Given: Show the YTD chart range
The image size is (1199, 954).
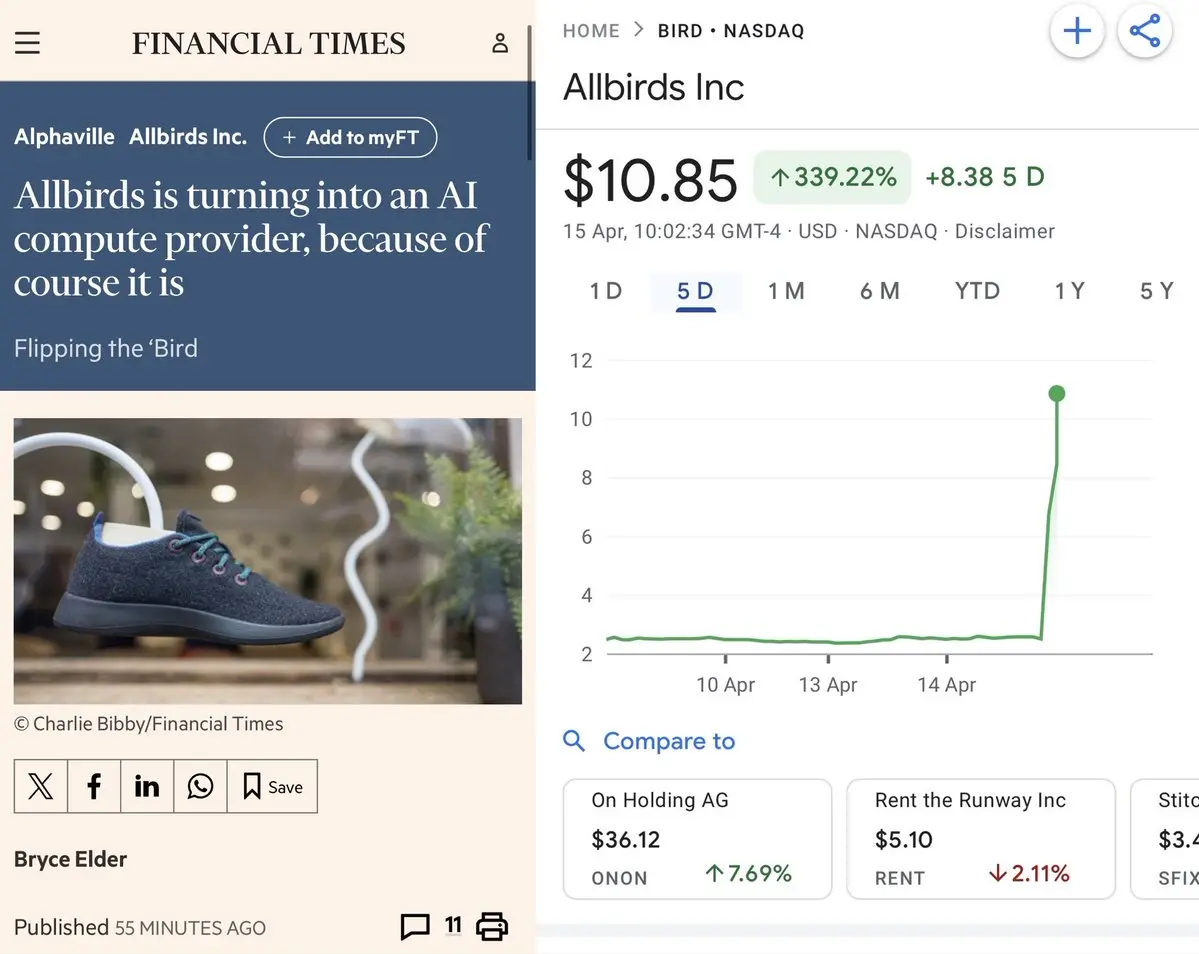Looking at the screenshot, I should pyautogui.click(x=977, y=291).
